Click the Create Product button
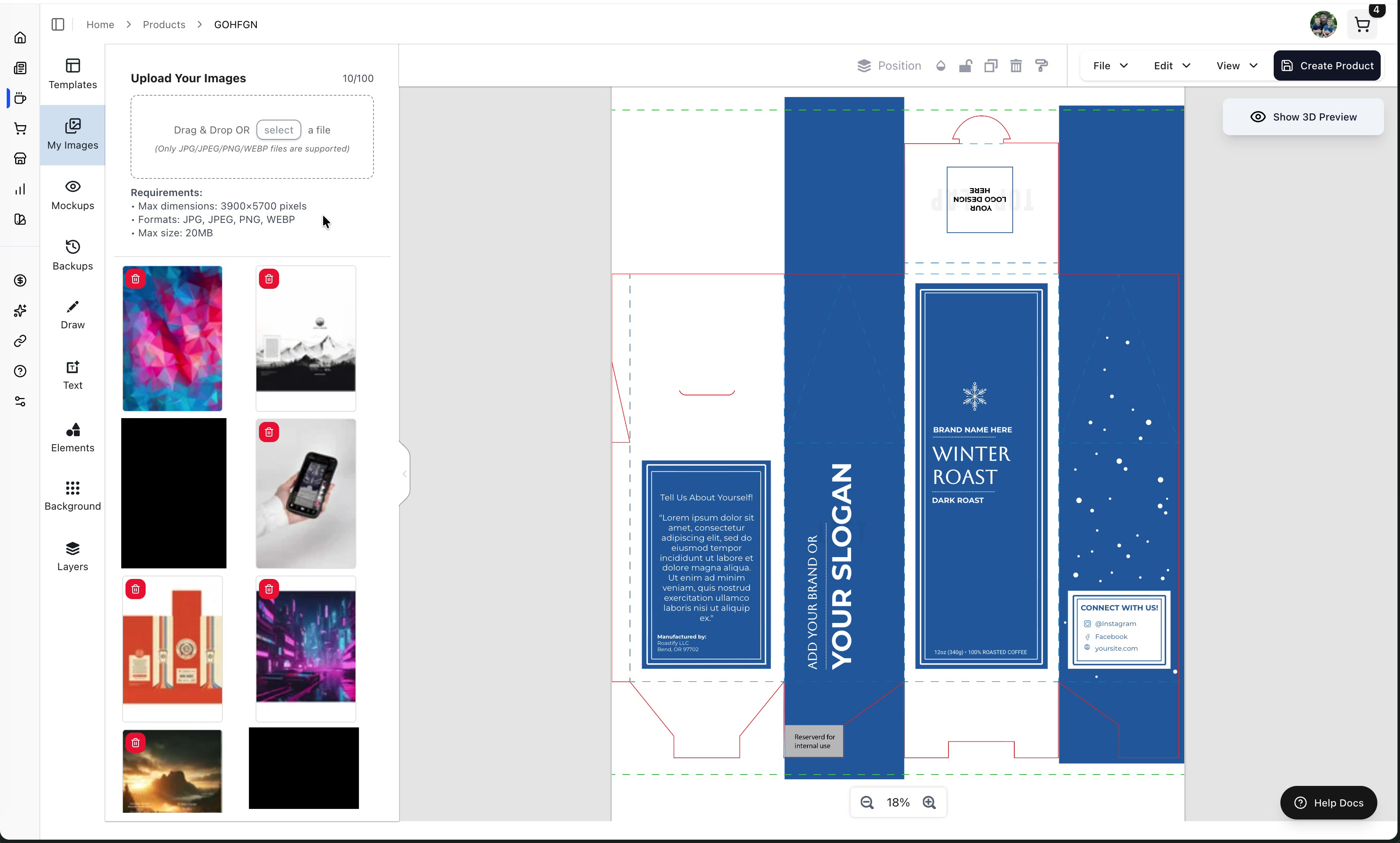This screenshot has width=1400, height=843. 1327,66
